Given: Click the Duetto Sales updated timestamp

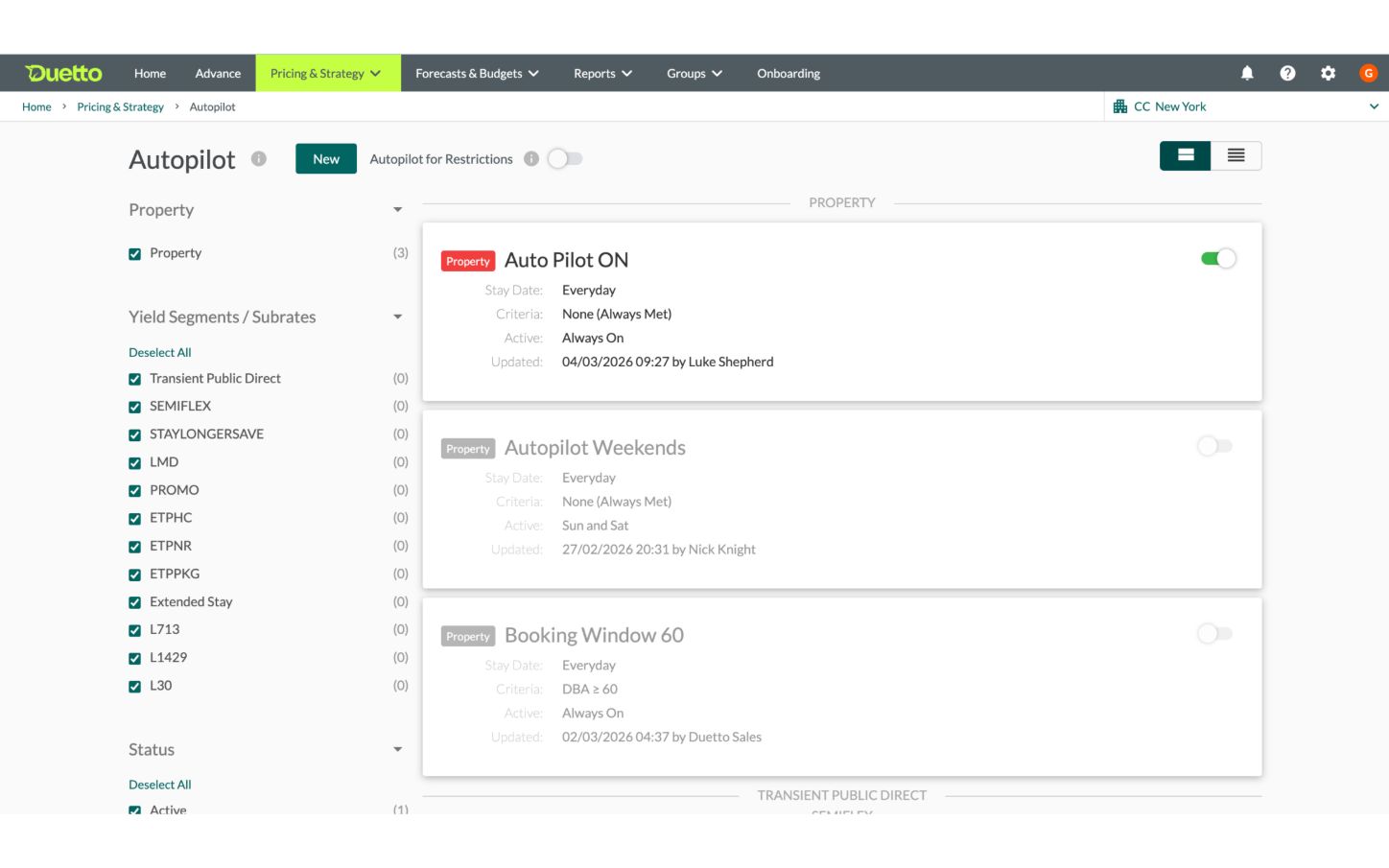Looking at the screenshot, I should pyautogui.click(x=662, y=737).
